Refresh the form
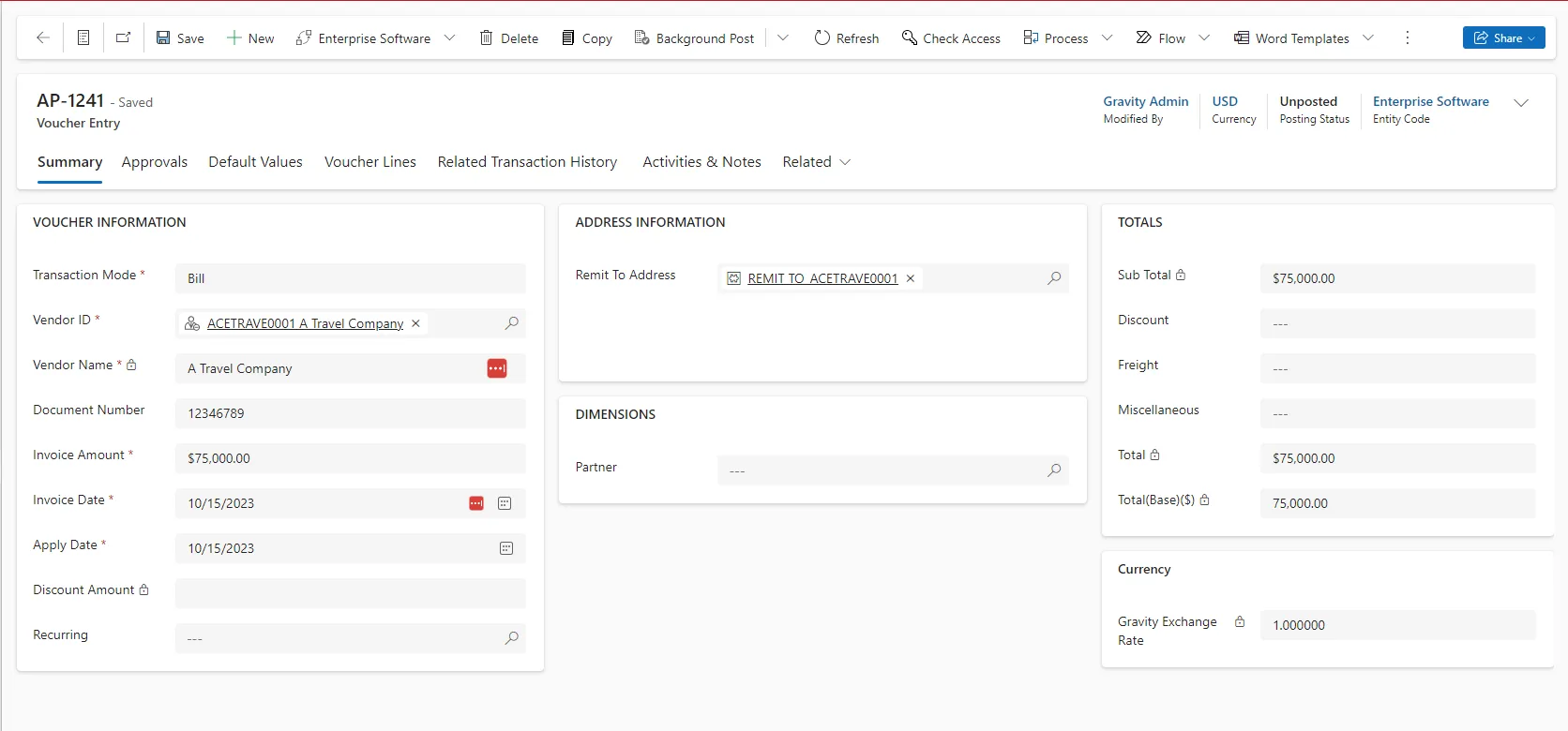This screenshot has height=731, width=1568. tap(847, 38)
